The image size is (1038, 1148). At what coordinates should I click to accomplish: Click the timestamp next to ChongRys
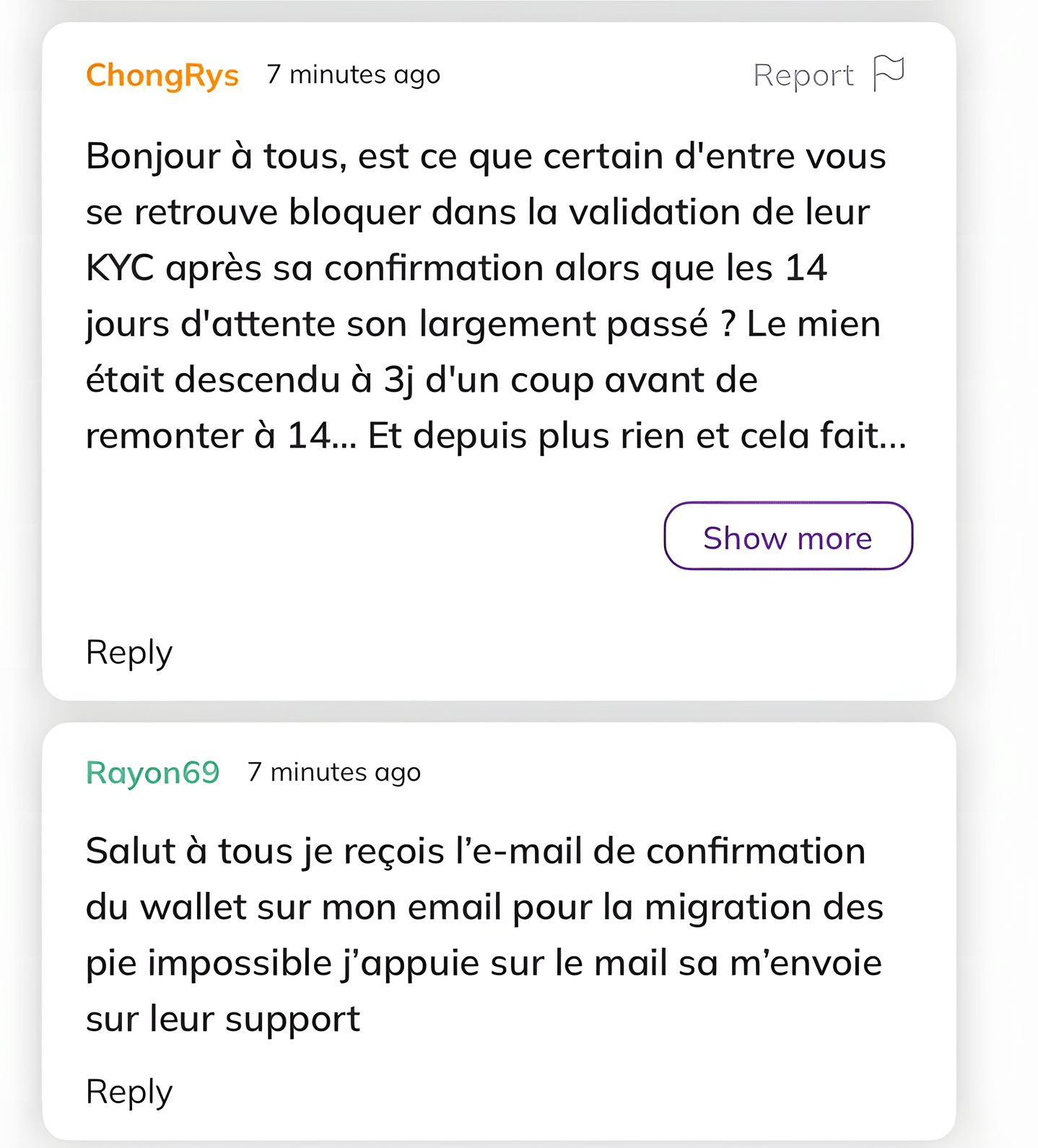click(353, 74)
